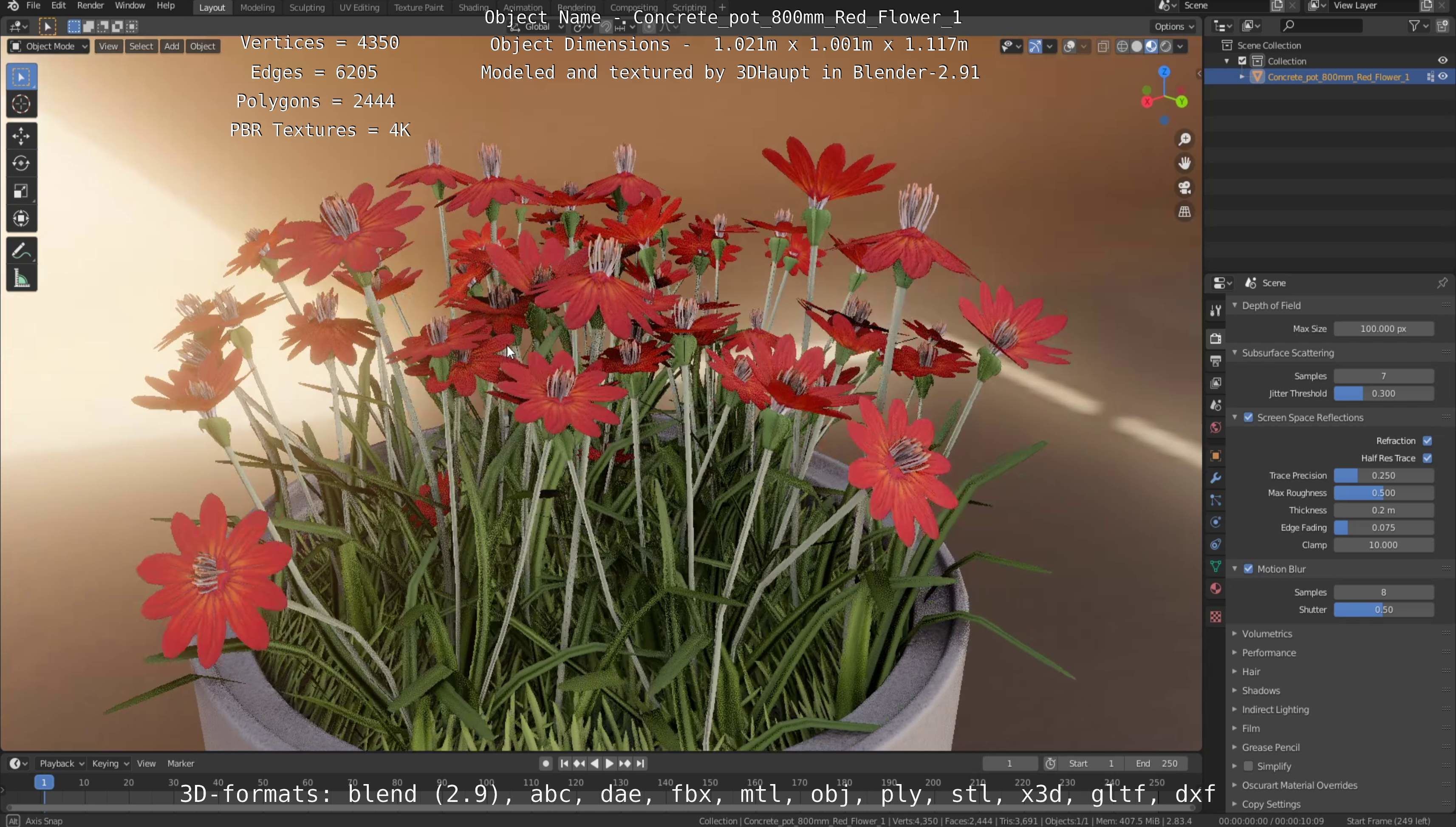Uncheck Half Res Trace checkbox

coord(1427,459)
